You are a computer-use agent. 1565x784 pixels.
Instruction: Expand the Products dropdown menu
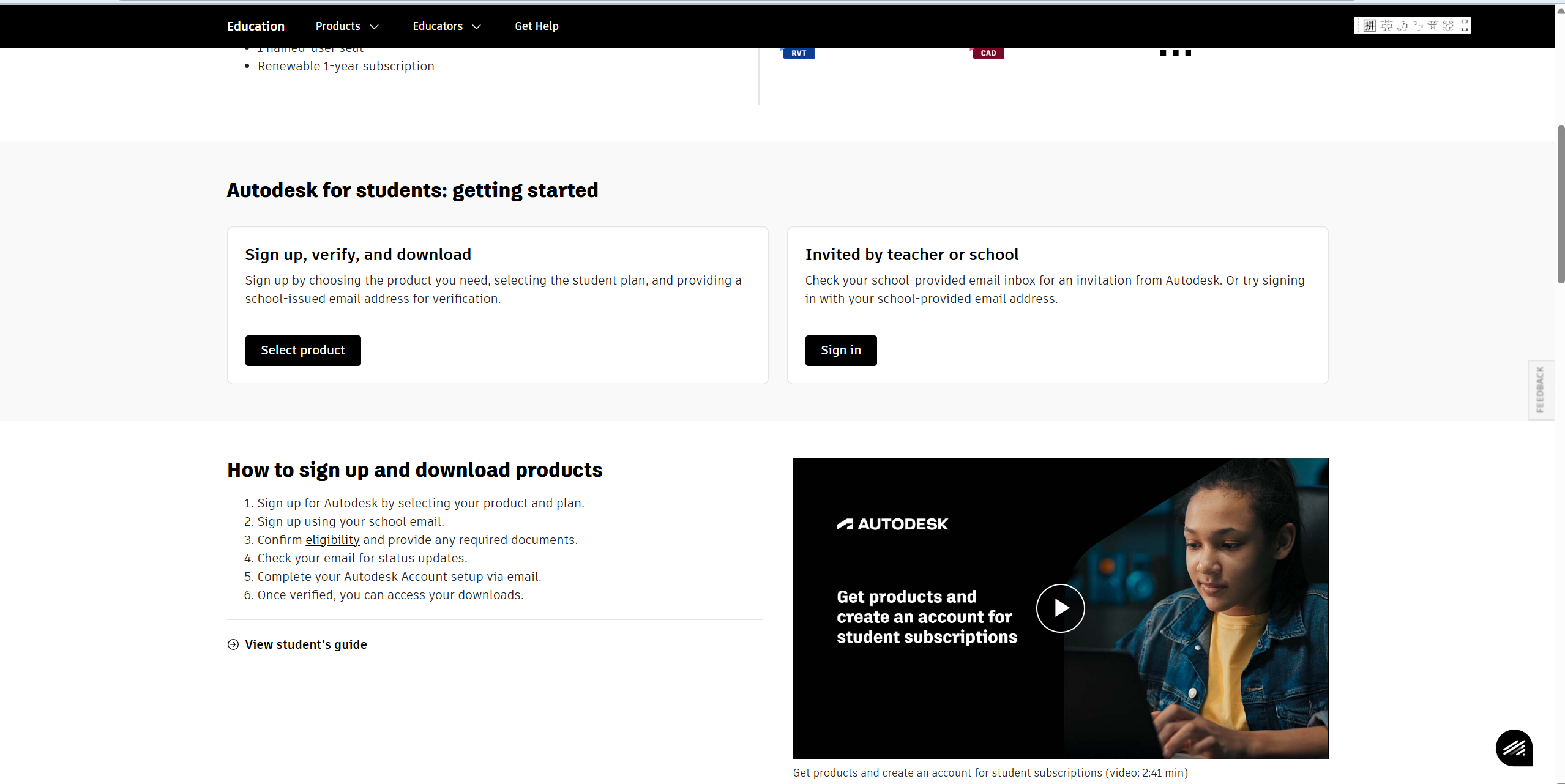347,26
